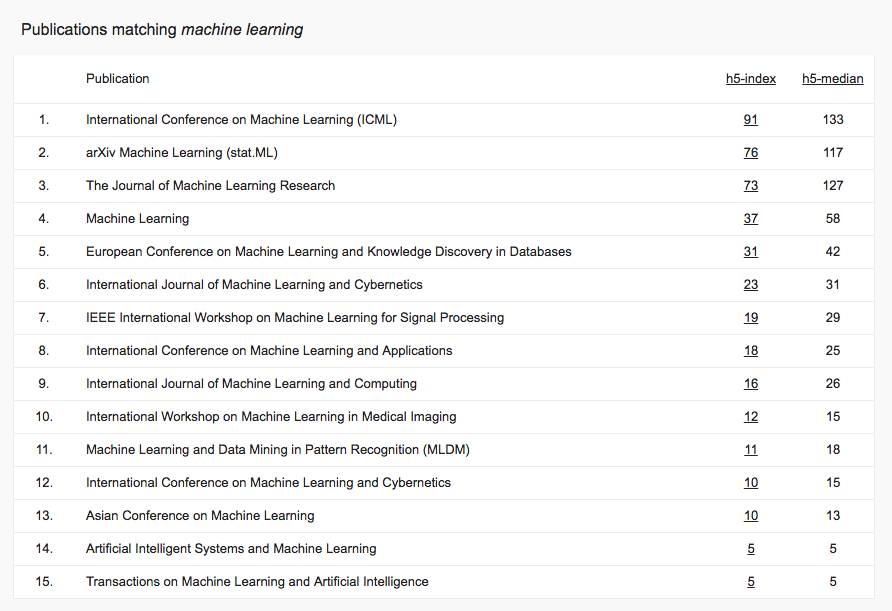Click h5-index 10 for Conference on Machine Learning and Cybernetics
Screen dimensions: 892x611
(x=750, y=483)
